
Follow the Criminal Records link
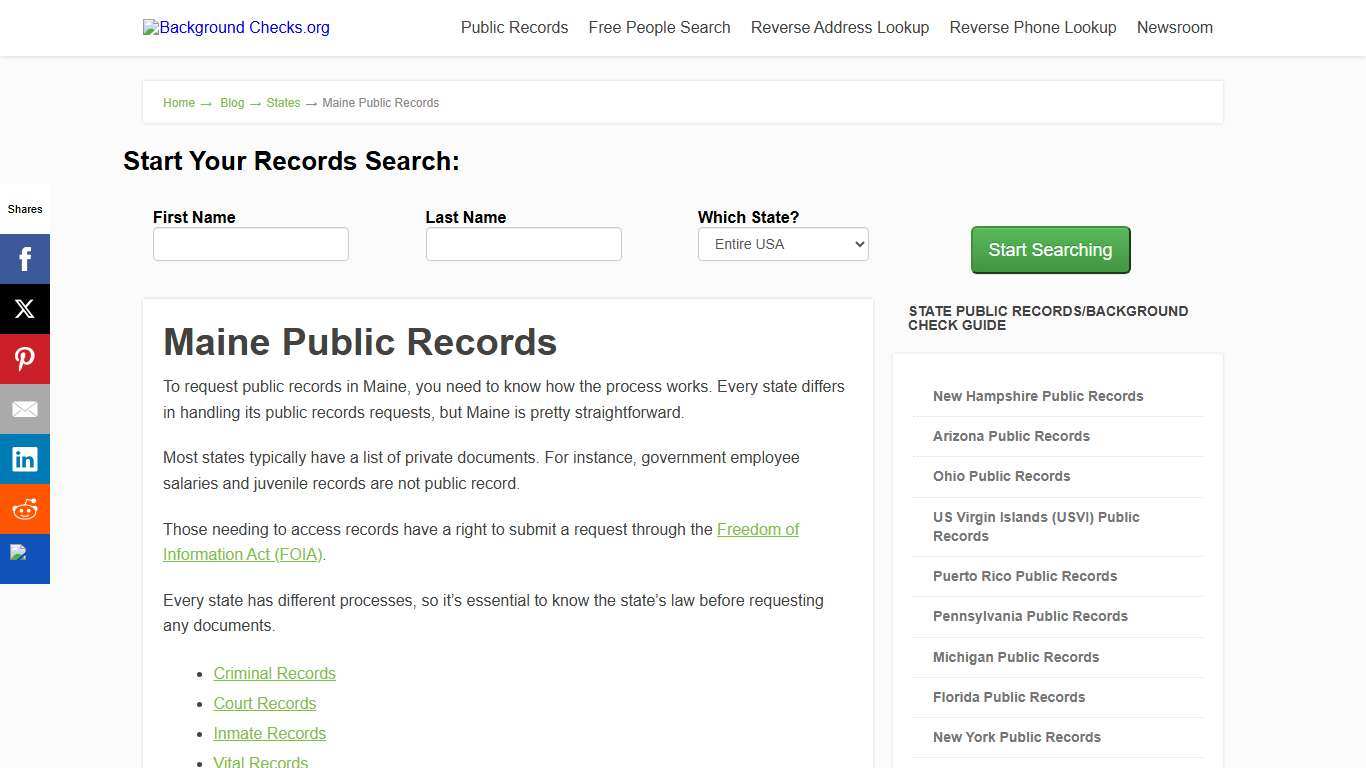274,673
